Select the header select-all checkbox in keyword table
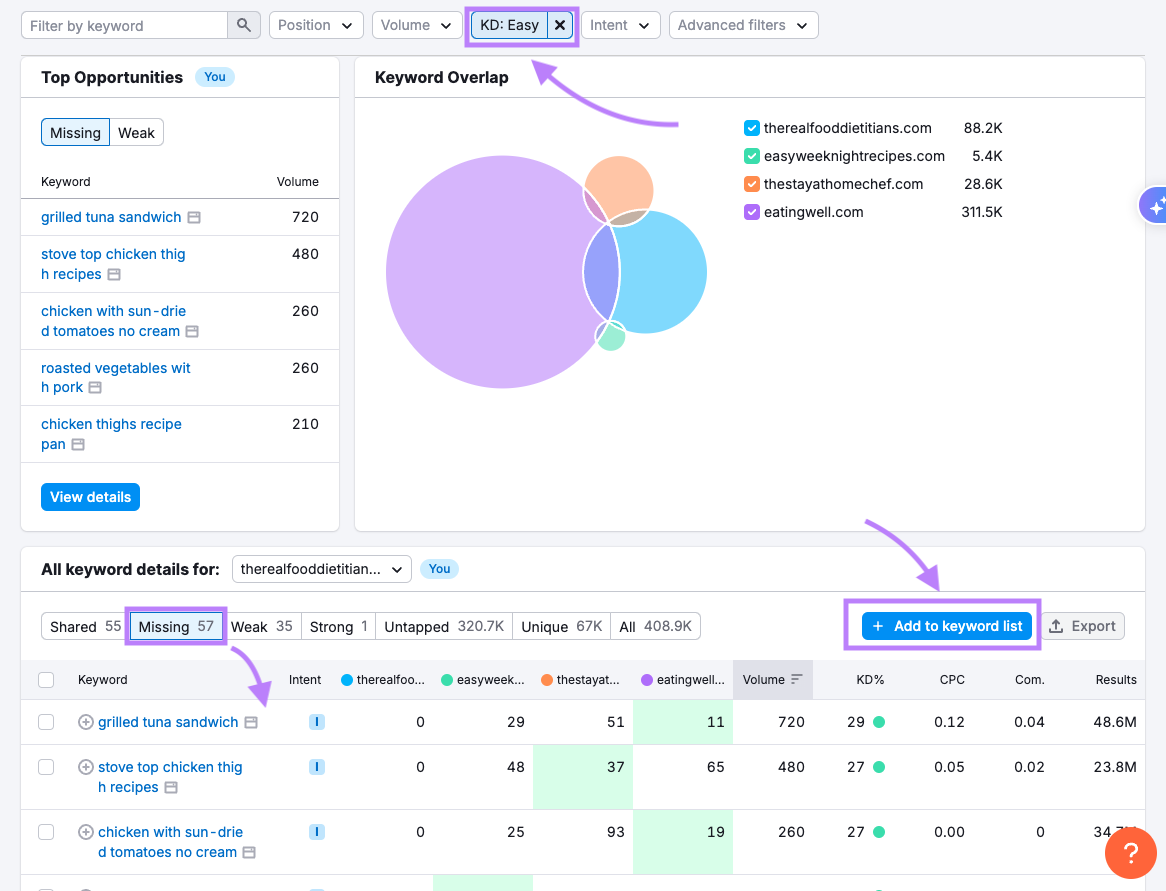 pyautogui.click(x=46, y=679)
